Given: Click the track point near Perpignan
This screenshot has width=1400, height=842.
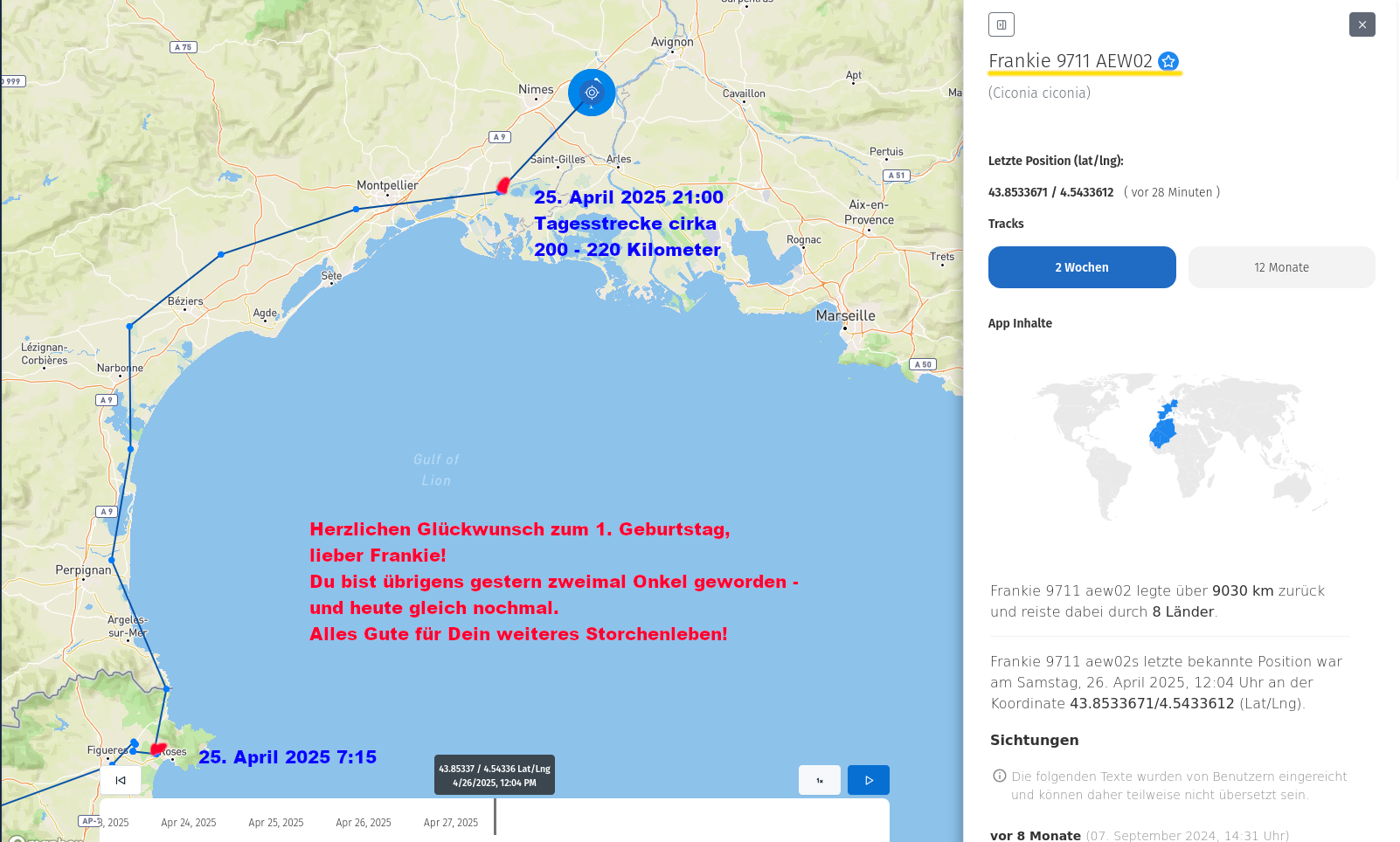Looking at the screenshot, I should [x=112, y=560].
